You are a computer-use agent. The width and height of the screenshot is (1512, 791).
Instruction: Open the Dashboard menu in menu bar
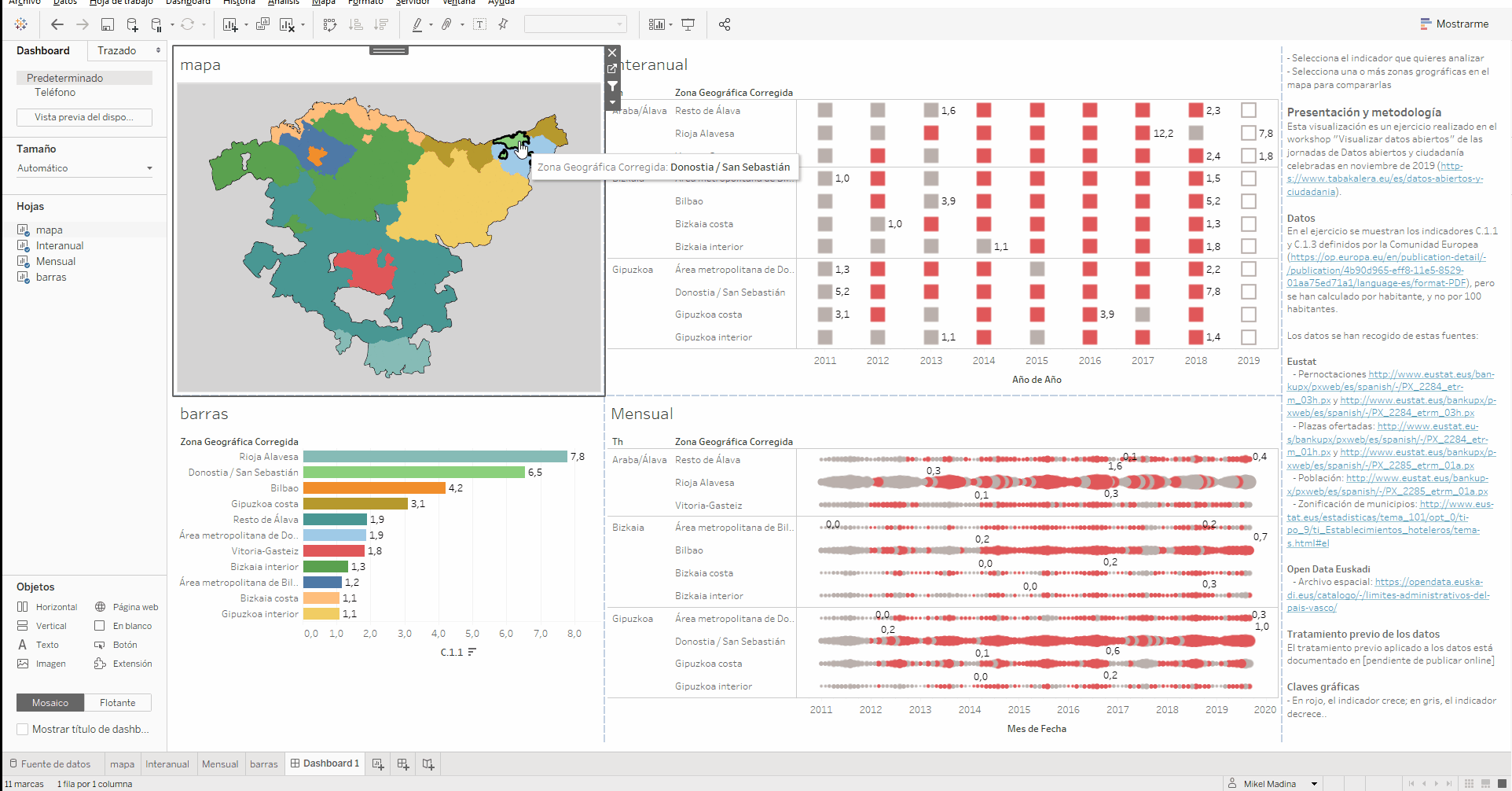click(188, 2)
